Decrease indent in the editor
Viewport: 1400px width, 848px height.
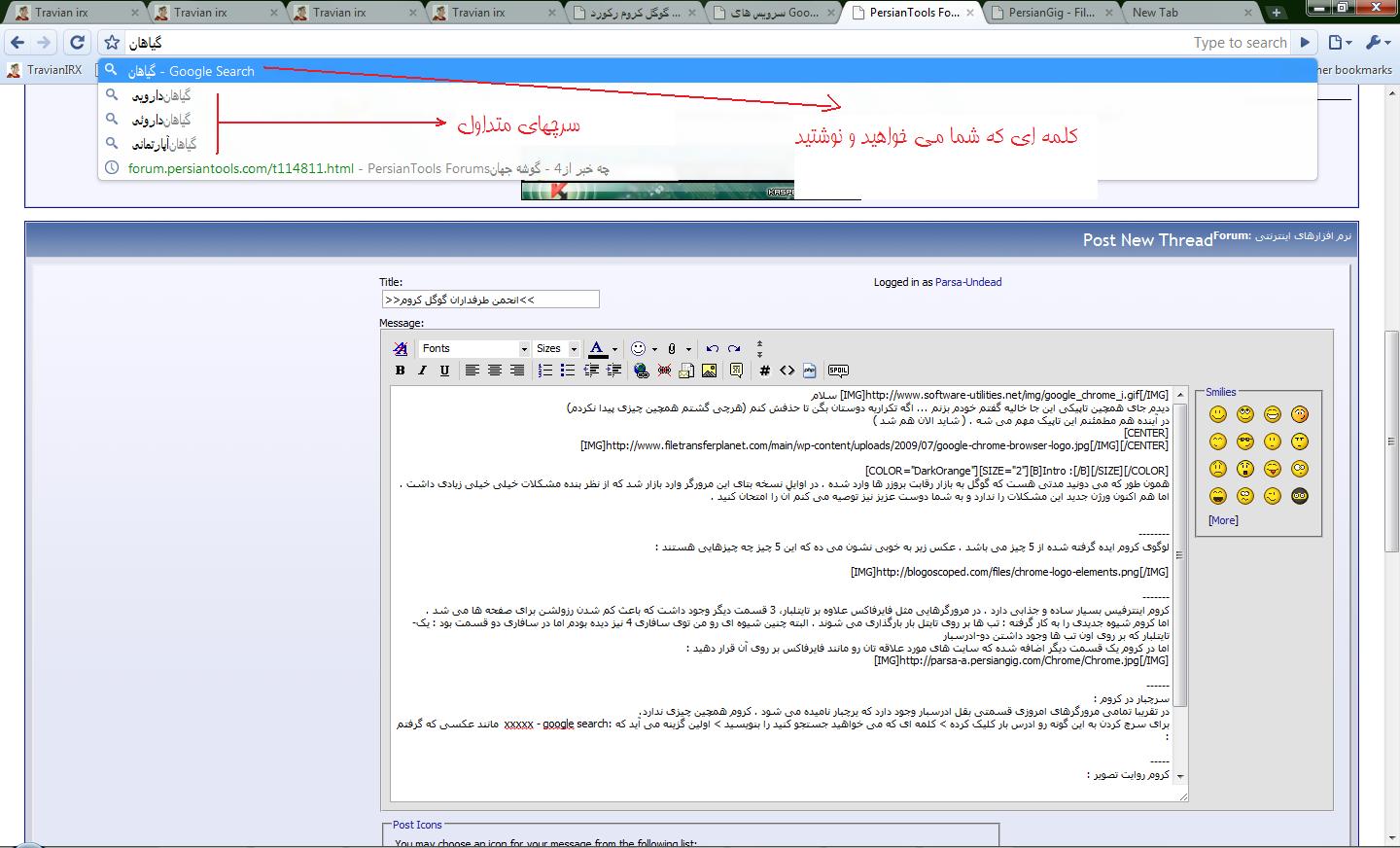(590, 371)
